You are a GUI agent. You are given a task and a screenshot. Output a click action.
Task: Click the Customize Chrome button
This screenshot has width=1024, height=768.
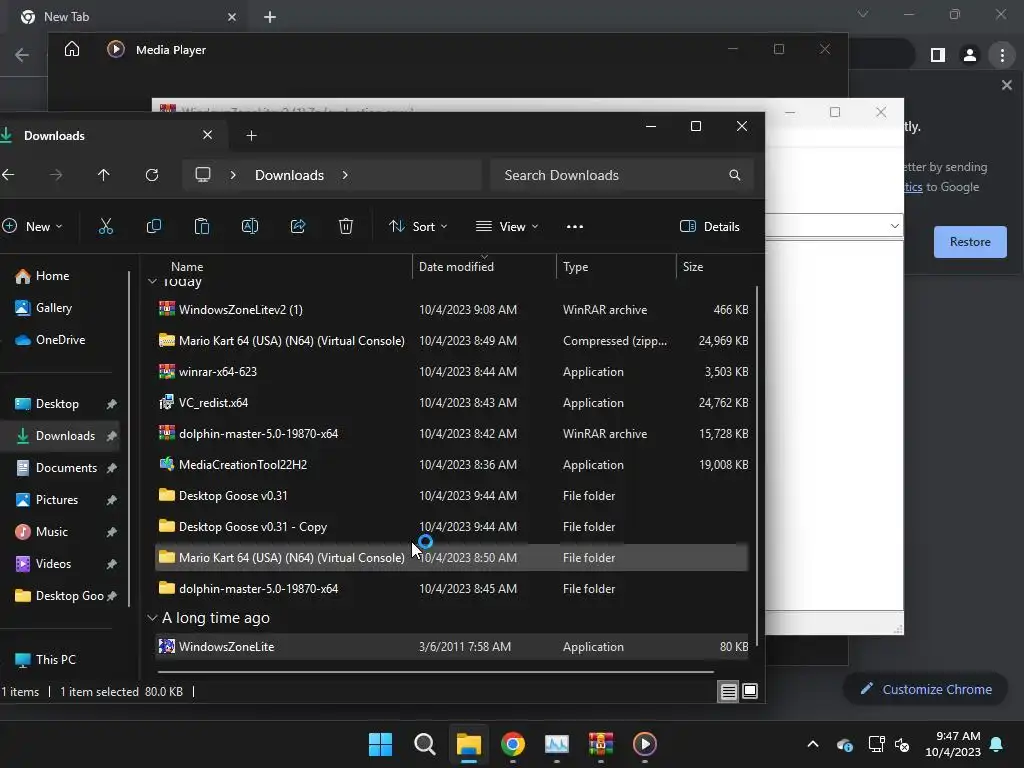925,689
